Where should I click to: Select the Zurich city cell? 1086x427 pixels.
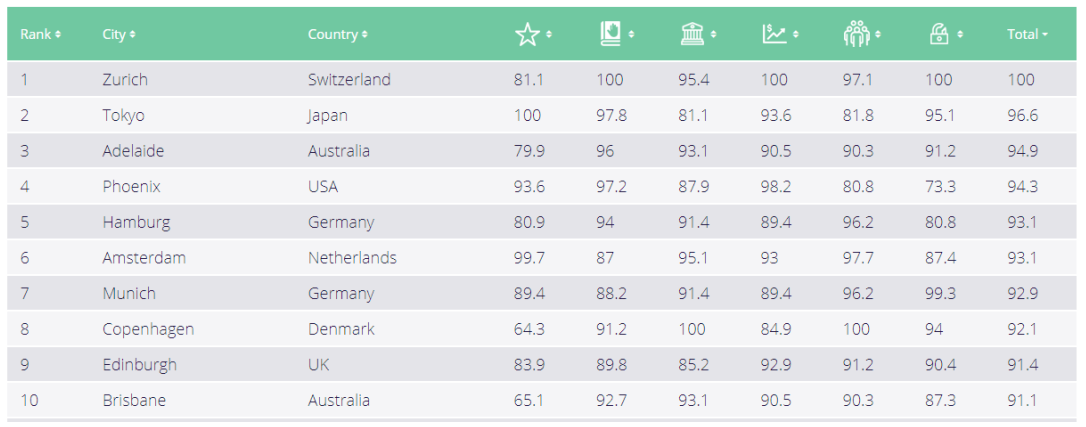[125, 79]
